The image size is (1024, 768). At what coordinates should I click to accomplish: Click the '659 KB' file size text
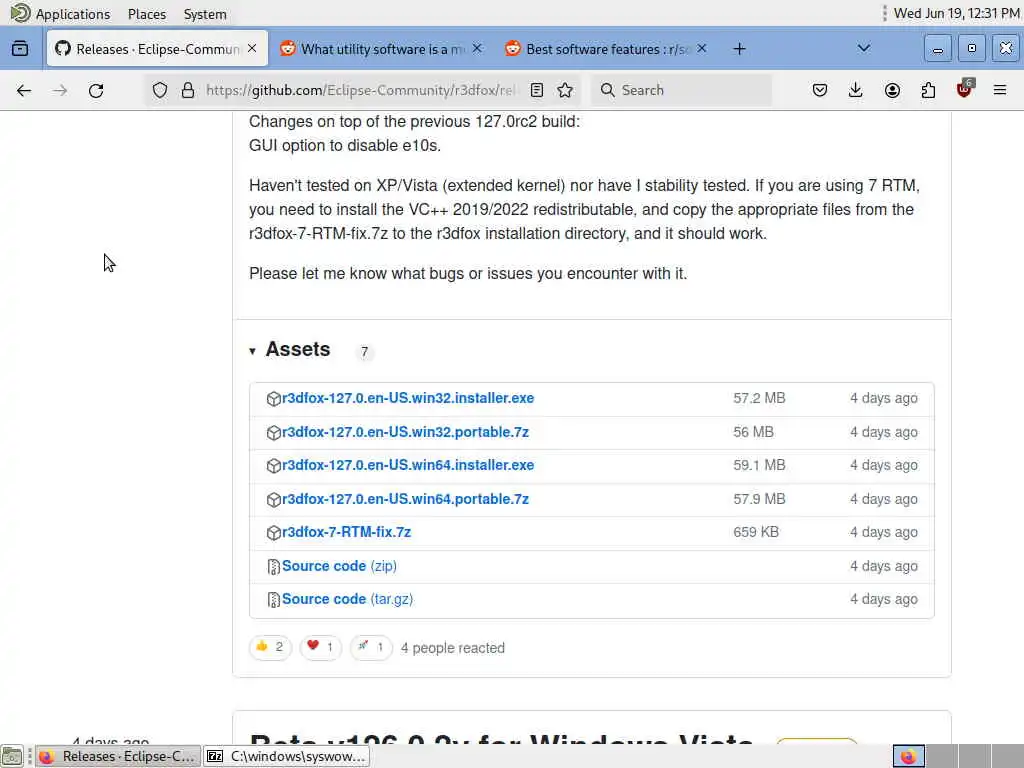pos(756,533)
